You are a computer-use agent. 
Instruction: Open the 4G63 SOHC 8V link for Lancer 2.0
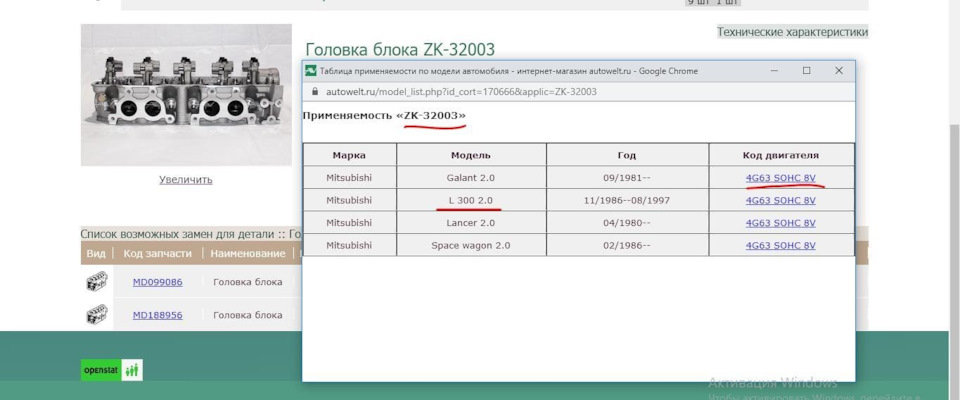click(781, 223)
